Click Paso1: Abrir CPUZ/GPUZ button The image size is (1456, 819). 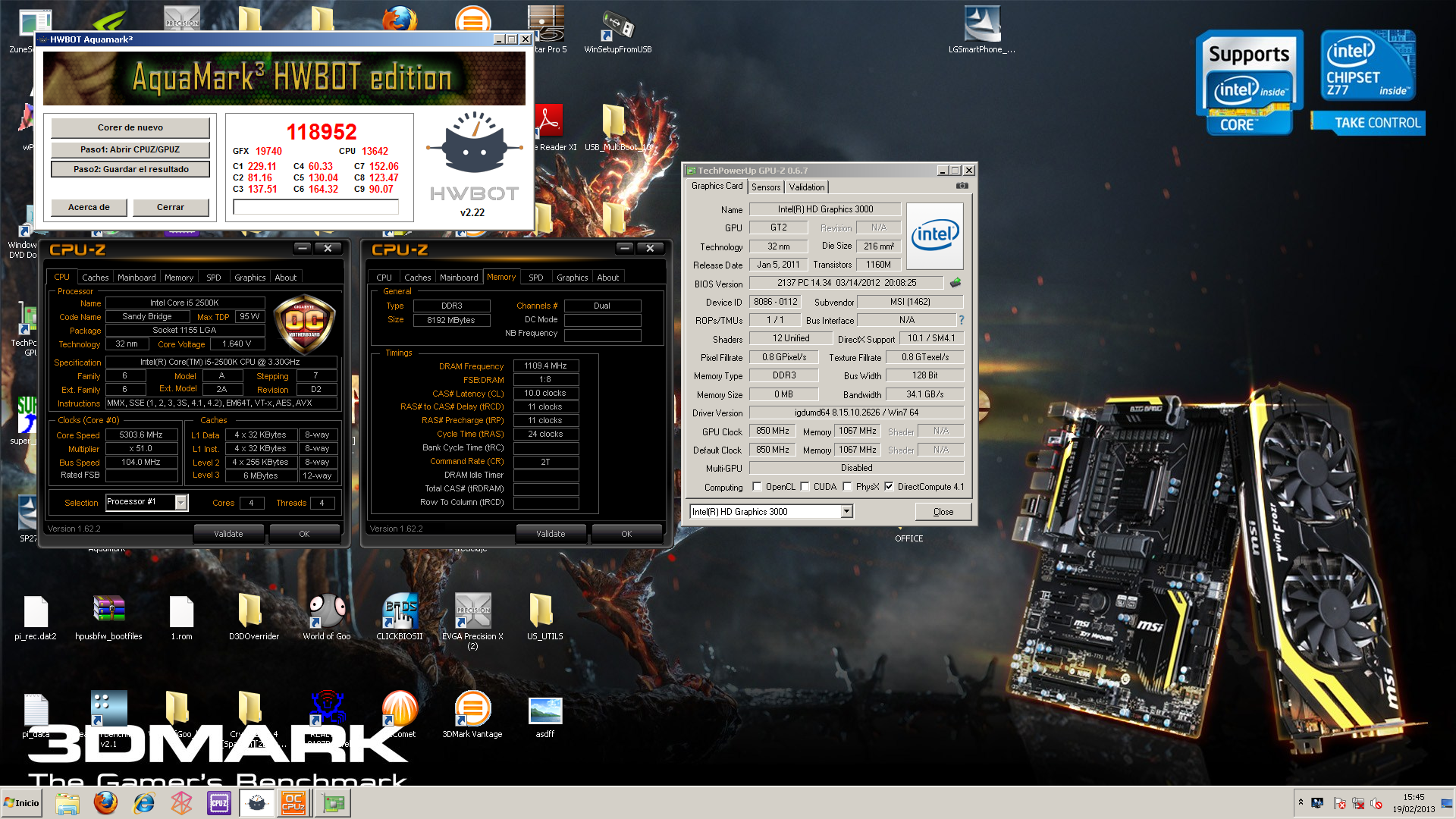point(130,149)
